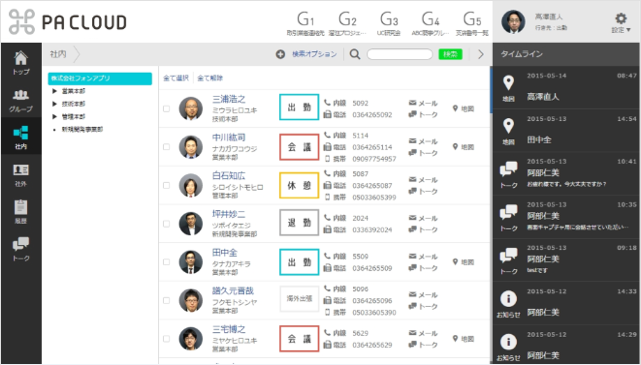Open the トーク chat sidebar icon
The width and height of the screenshot is (641, 365).
(21, 249)
